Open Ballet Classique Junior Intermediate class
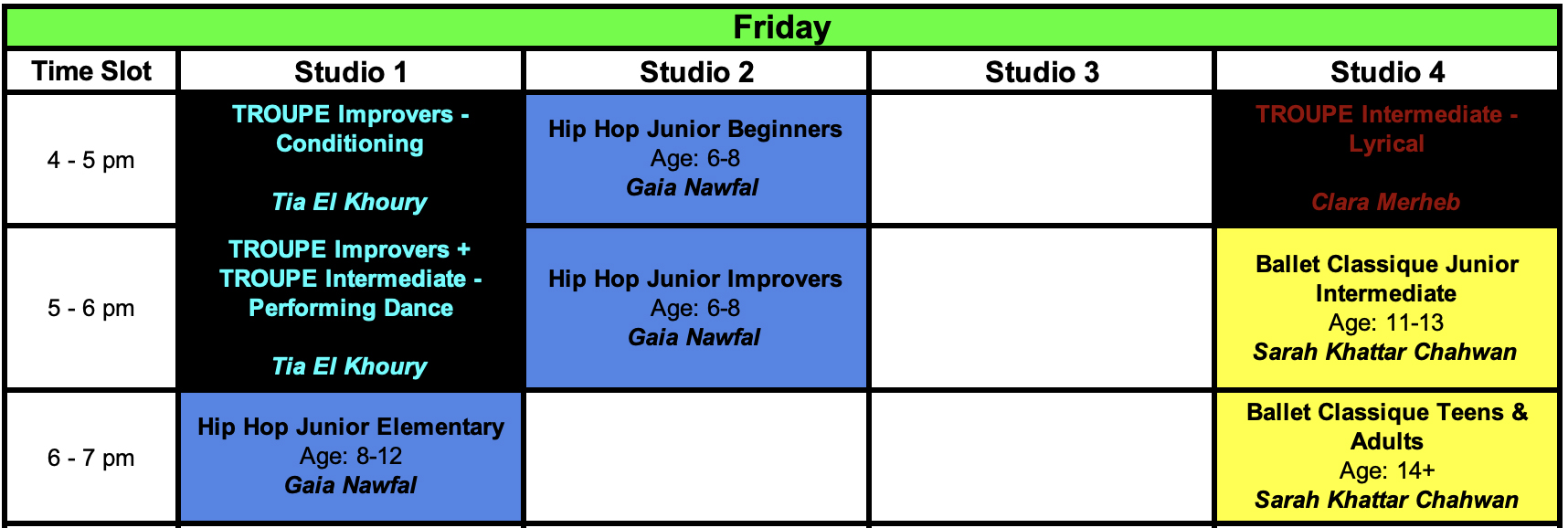This screenshot has width=1568, height=528. (x=1386, y=308)
